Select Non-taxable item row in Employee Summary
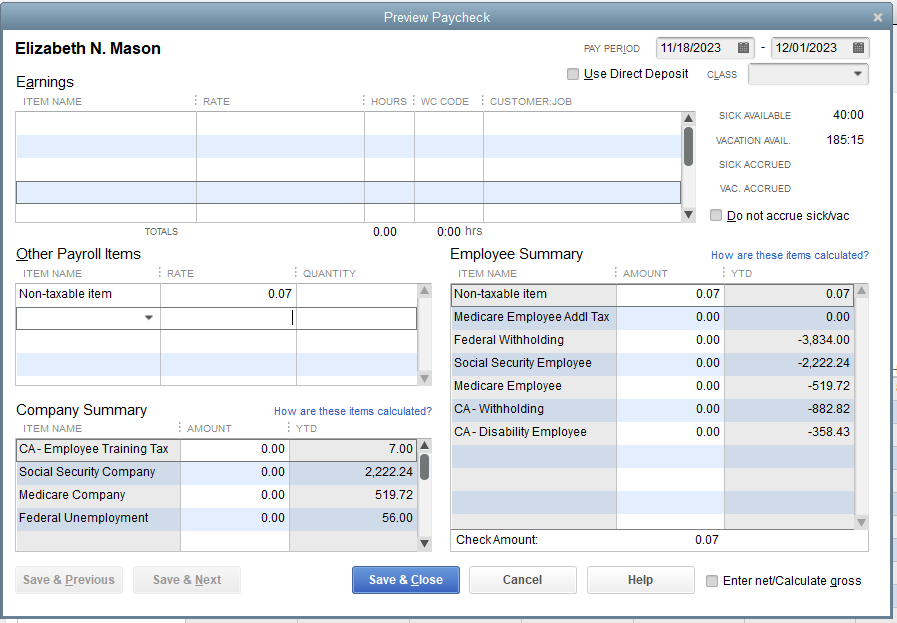The image size is (897, 623). pyautogui.click(x=652, y=294)
